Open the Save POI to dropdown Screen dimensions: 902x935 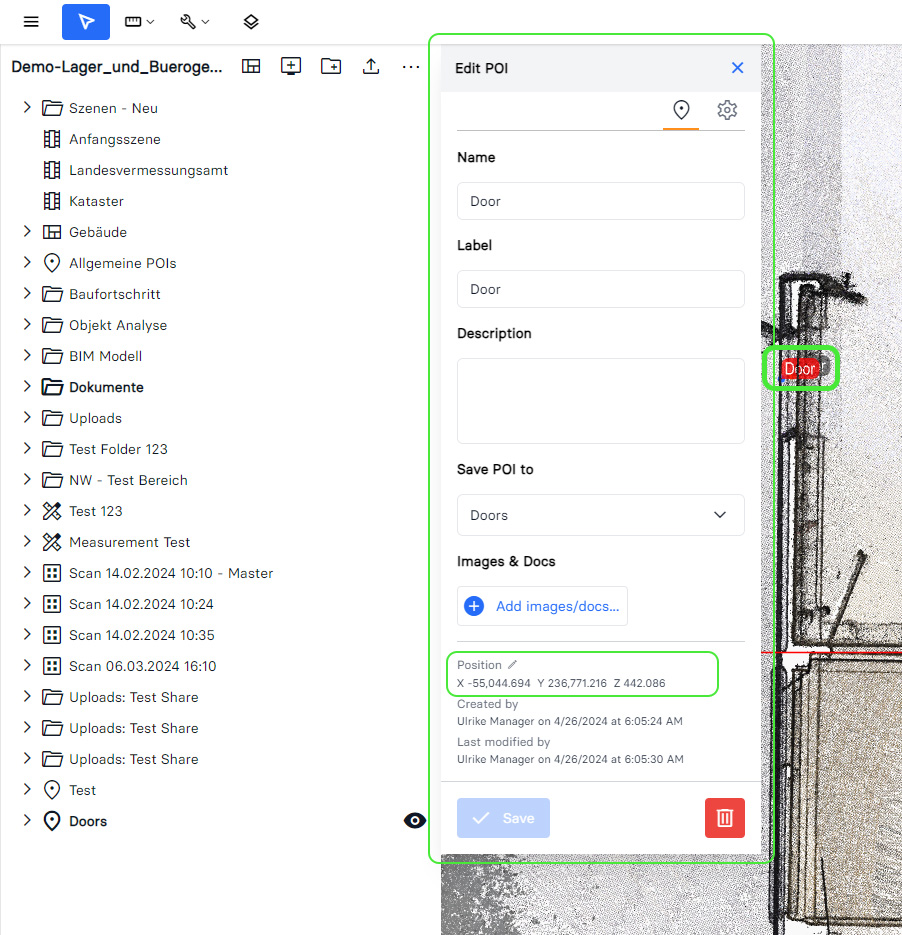pos(600,515)
